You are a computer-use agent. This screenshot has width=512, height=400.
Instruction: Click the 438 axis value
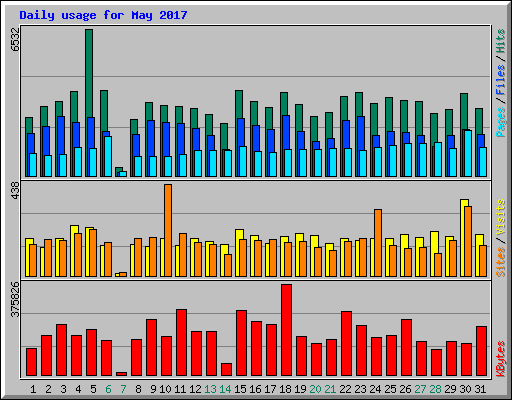15,191
